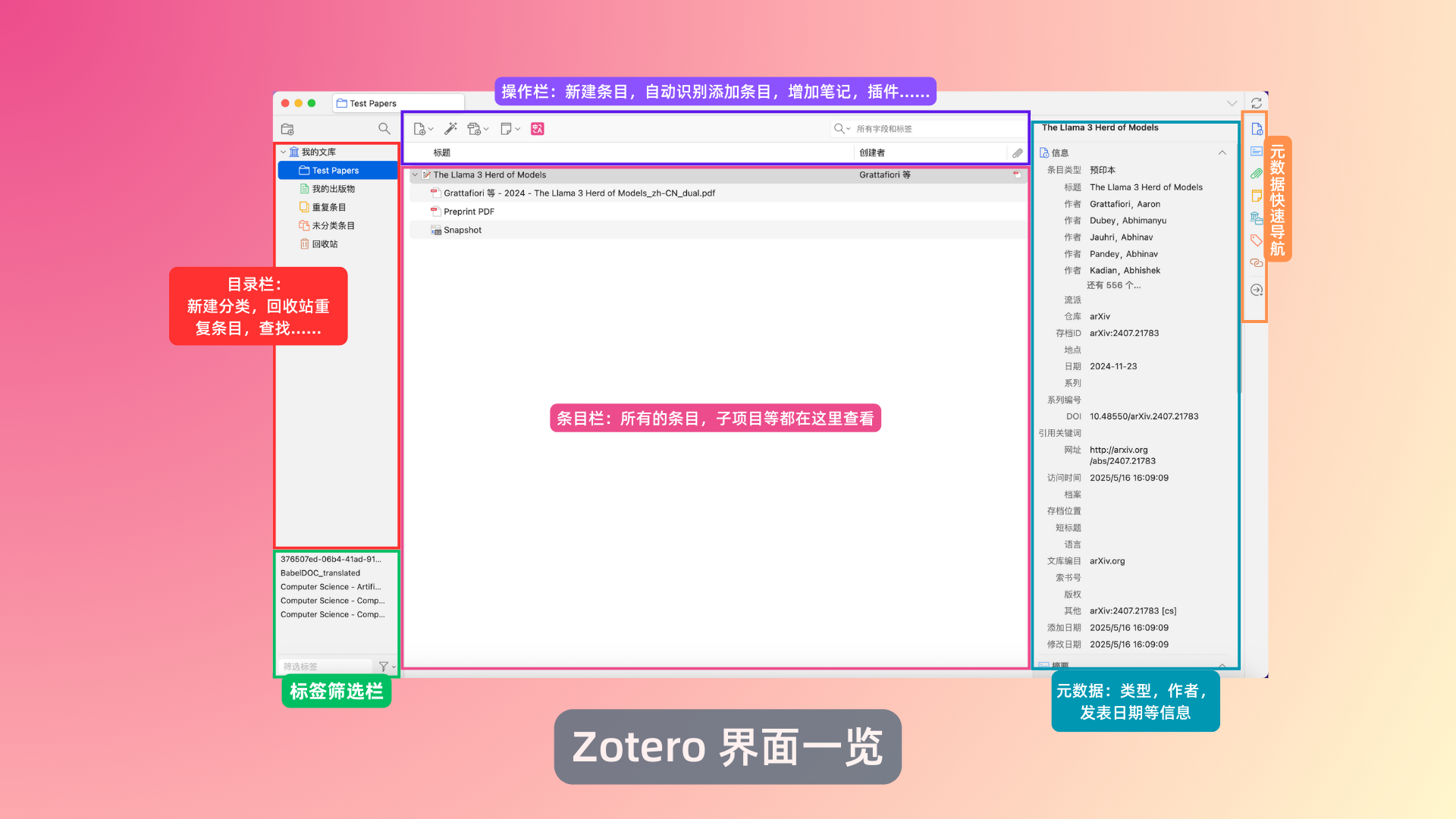Open 我的出版物 in the library tree
1456x819 pixels.
click(x=333, y=189)
